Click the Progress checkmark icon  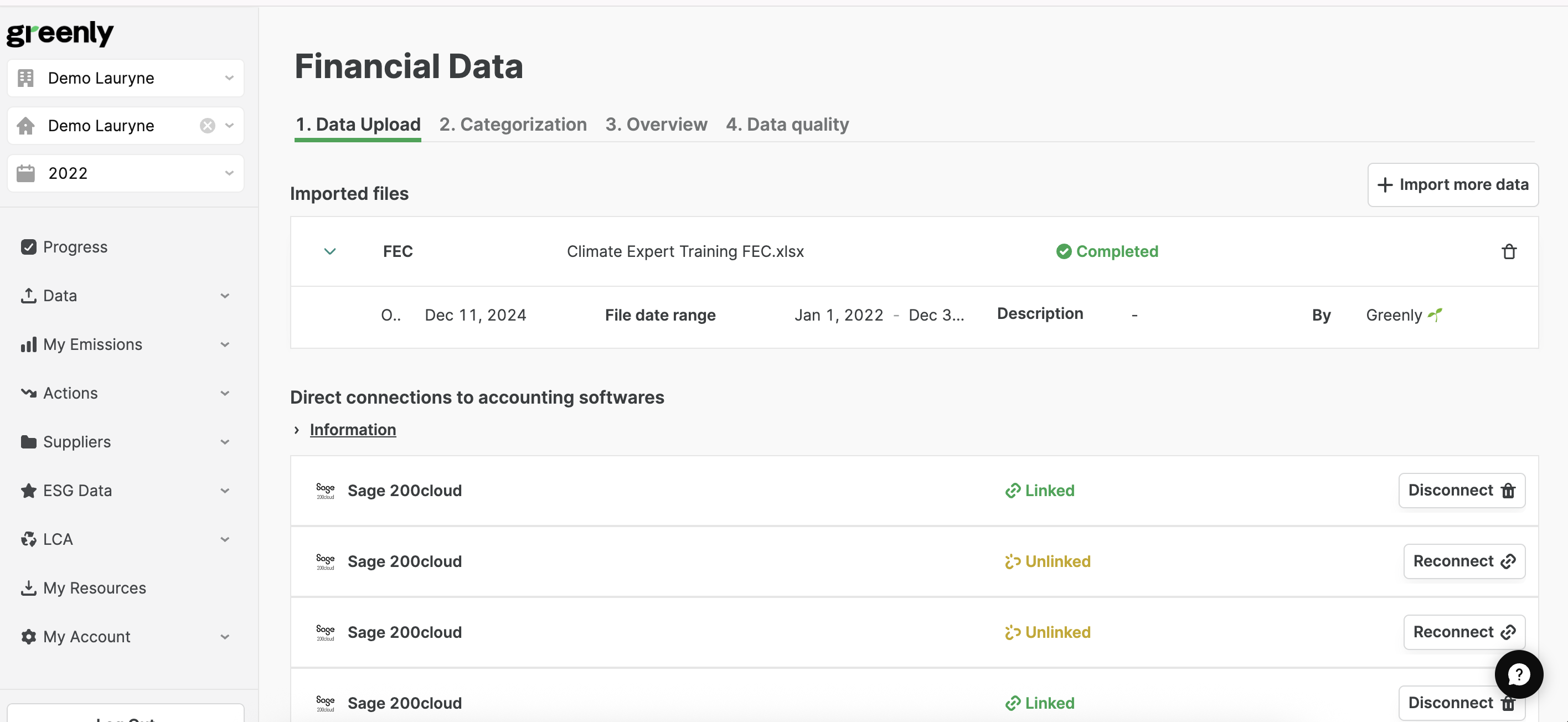pos(28,246)
